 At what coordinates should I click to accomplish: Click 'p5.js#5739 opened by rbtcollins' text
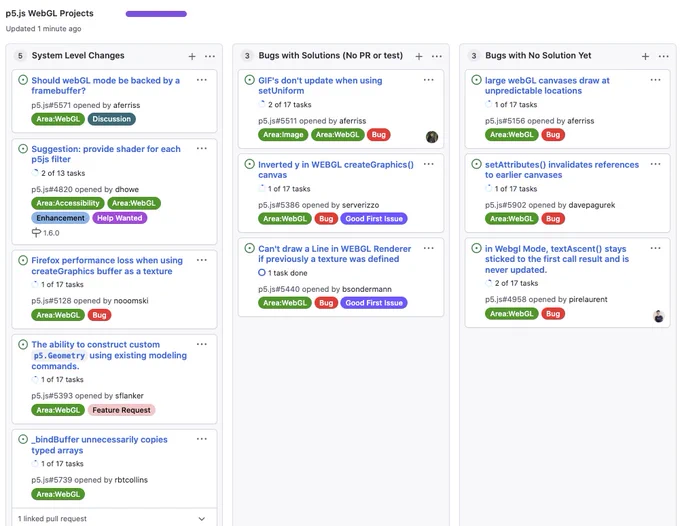click(x=89, y=480)
